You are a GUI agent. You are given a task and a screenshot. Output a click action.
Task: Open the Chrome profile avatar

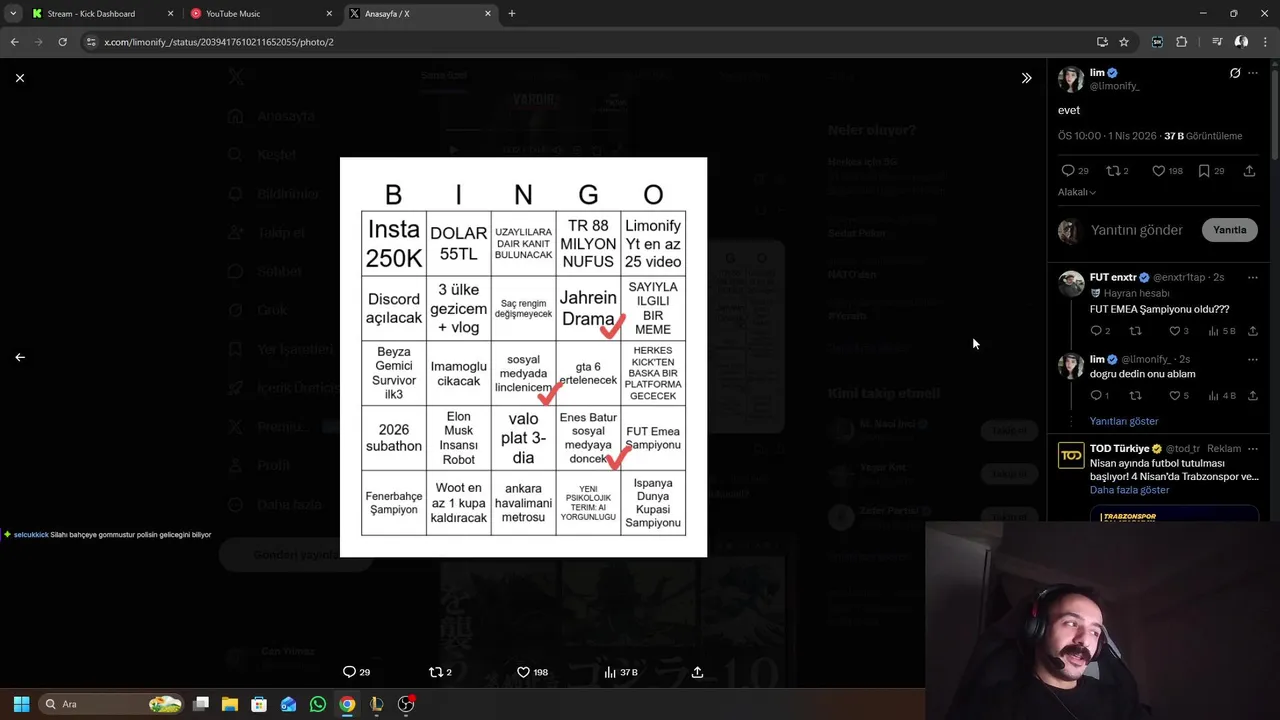click(x=1241, y=42)
